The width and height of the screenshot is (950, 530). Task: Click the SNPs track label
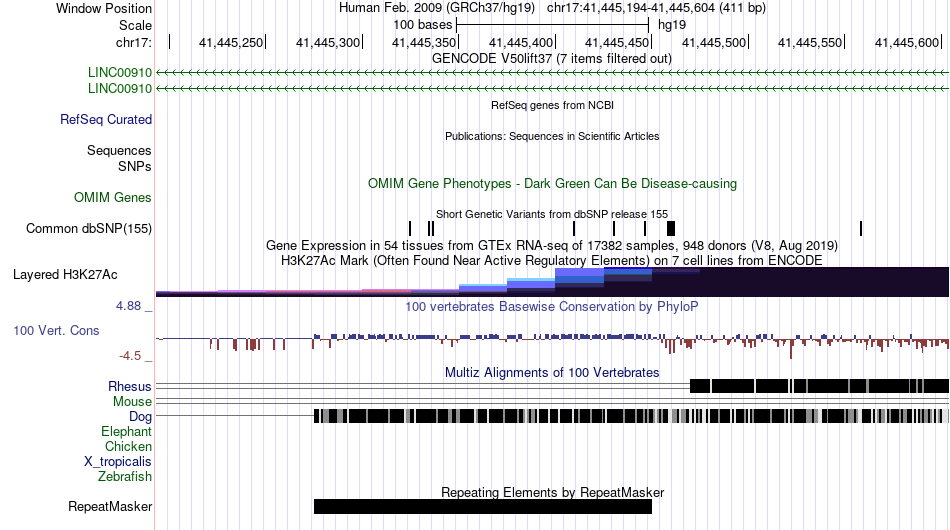(135, 166)
